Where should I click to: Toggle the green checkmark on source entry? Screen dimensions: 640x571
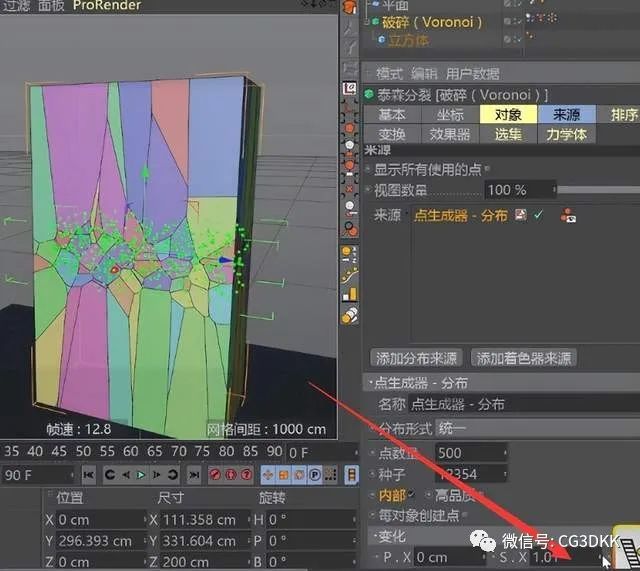pos(539,215)
